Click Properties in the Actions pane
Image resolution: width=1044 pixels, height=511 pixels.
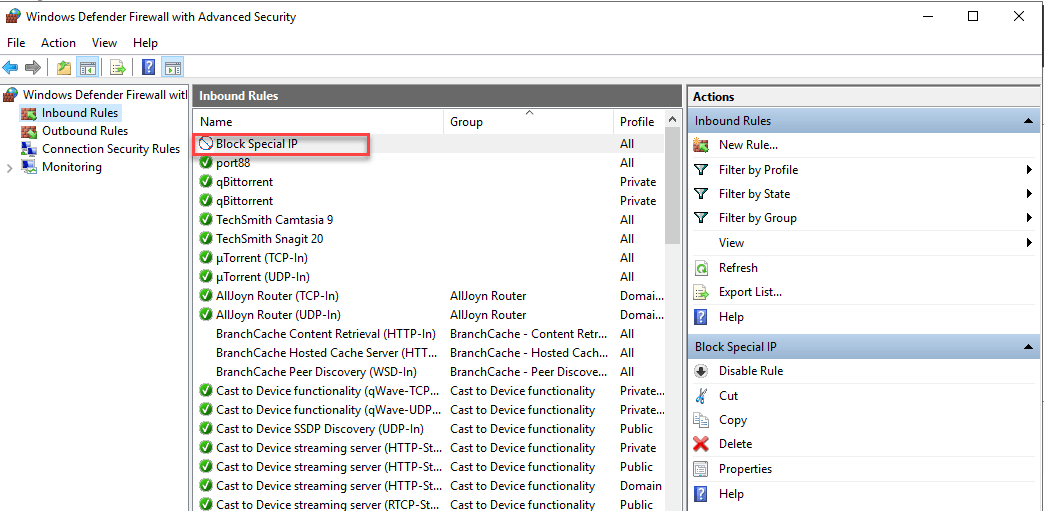click(745, 469)
